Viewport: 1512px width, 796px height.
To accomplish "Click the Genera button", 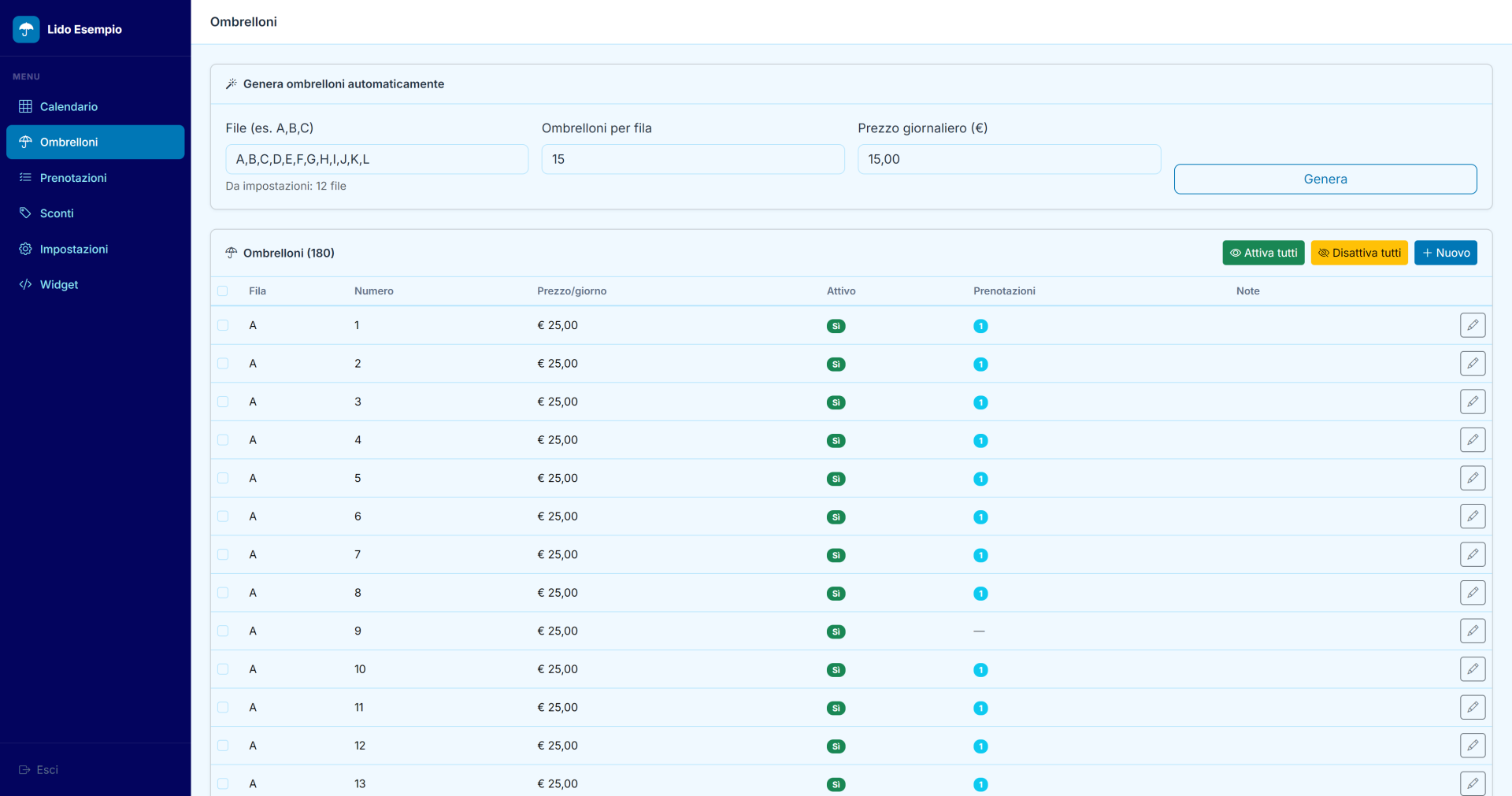I will tap(1325, 179).
